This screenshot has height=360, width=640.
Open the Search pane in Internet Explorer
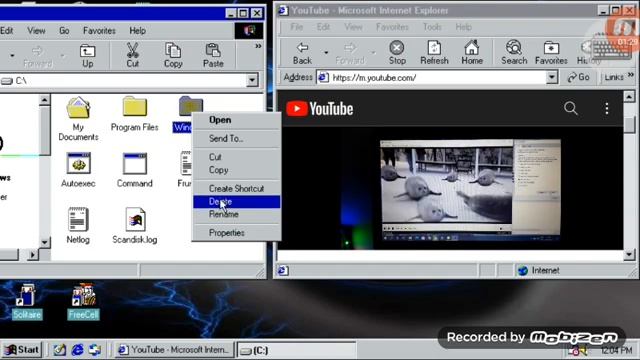[x=514, y=53]
